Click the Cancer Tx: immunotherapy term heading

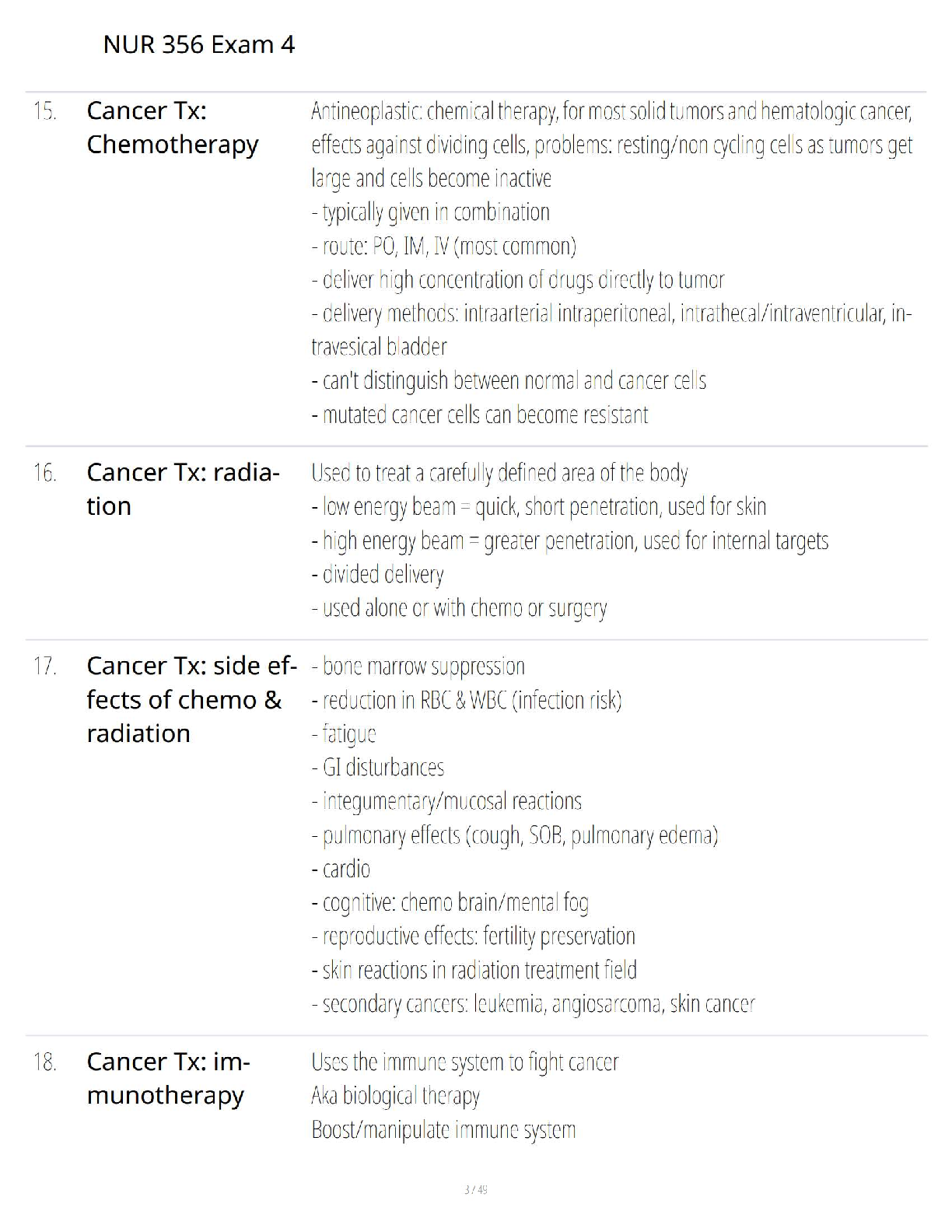pyautogui.click(x=168, y=1078)
